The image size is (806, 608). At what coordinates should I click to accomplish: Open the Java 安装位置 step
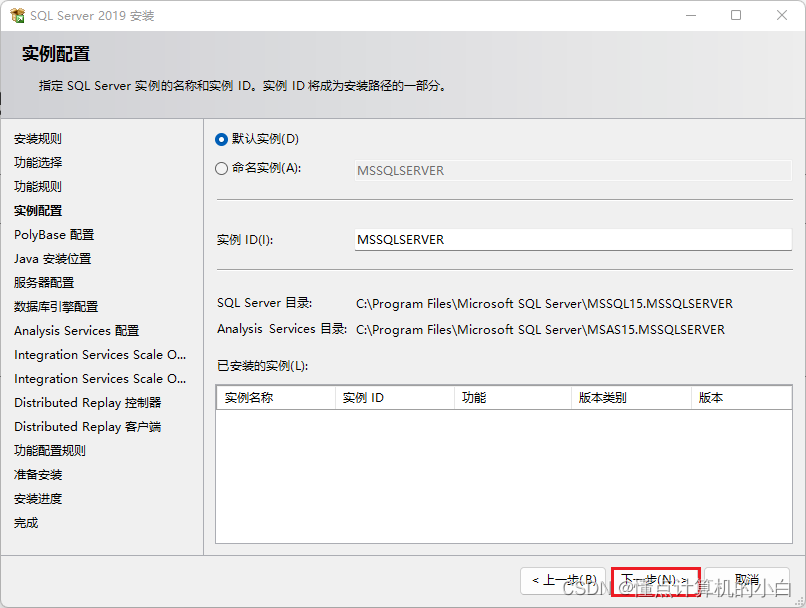pyautogui.click(x=52, y=259)
